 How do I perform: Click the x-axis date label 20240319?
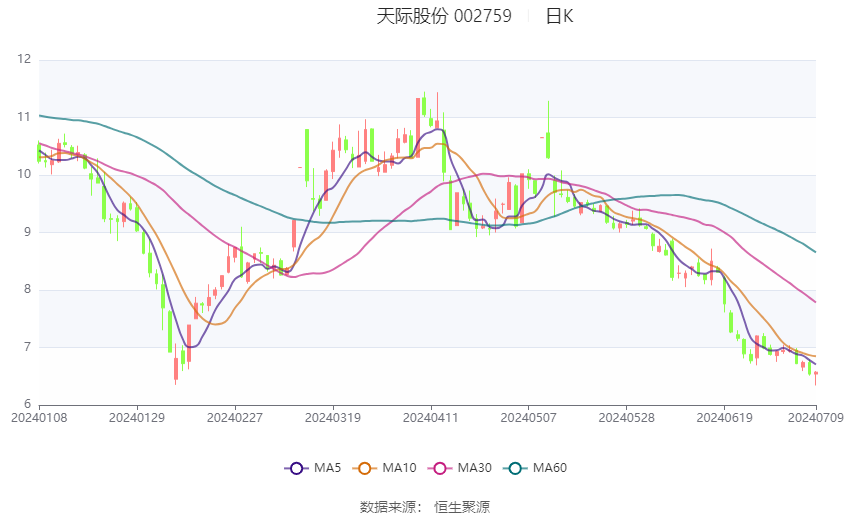pyautogui.click(x=333, y=418)
